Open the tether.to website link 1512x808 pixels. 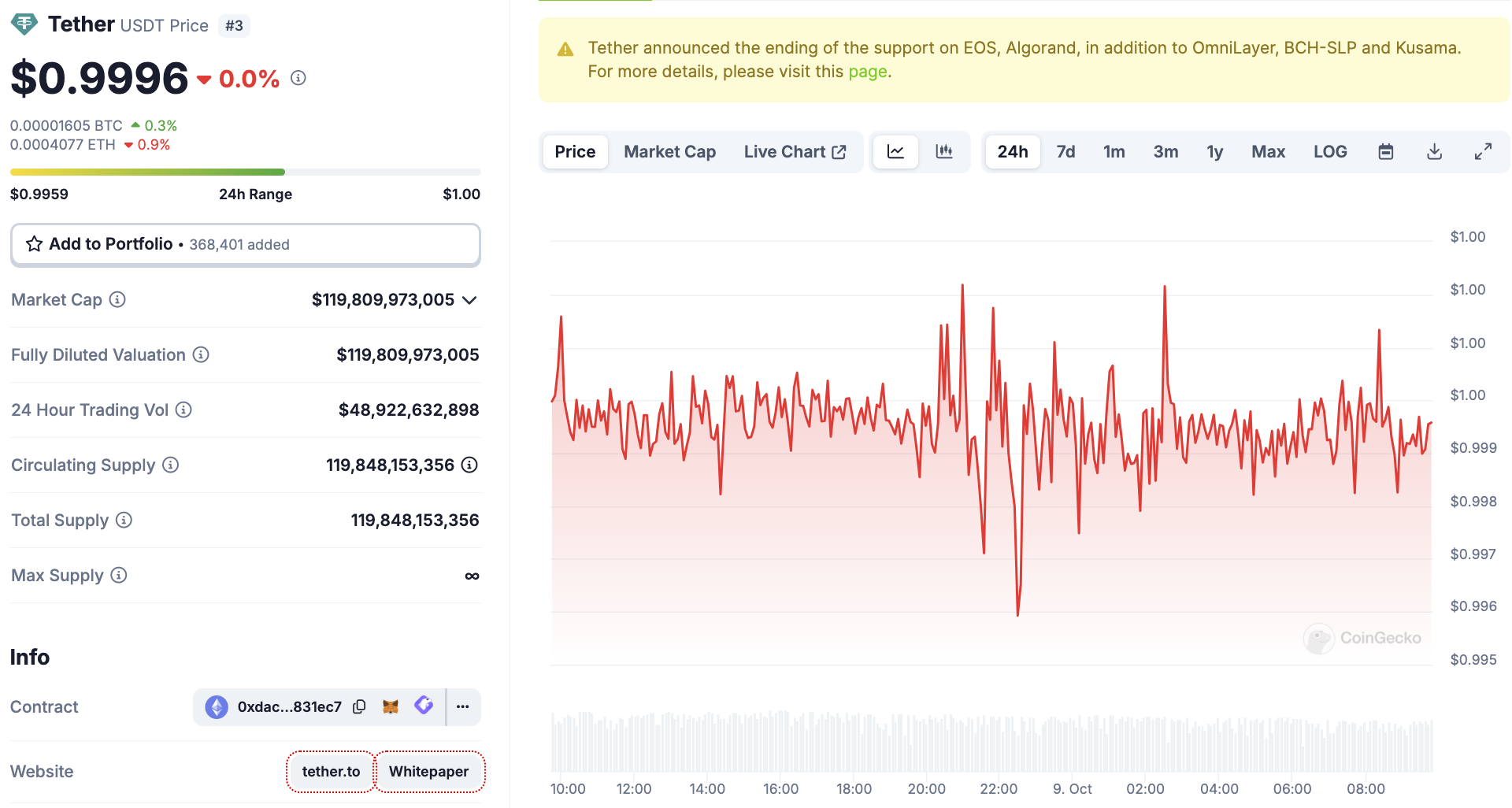click(331, 771)
